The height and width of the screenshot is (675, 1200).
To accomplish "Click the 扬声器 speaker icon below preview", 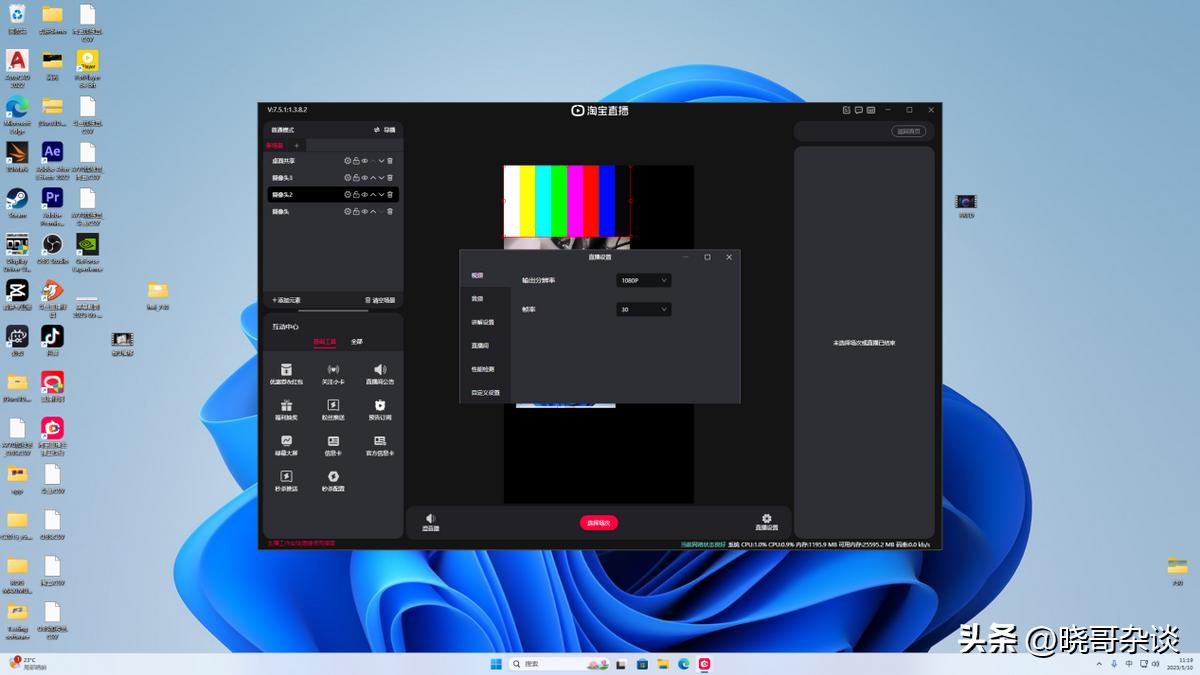I will 430,521.
